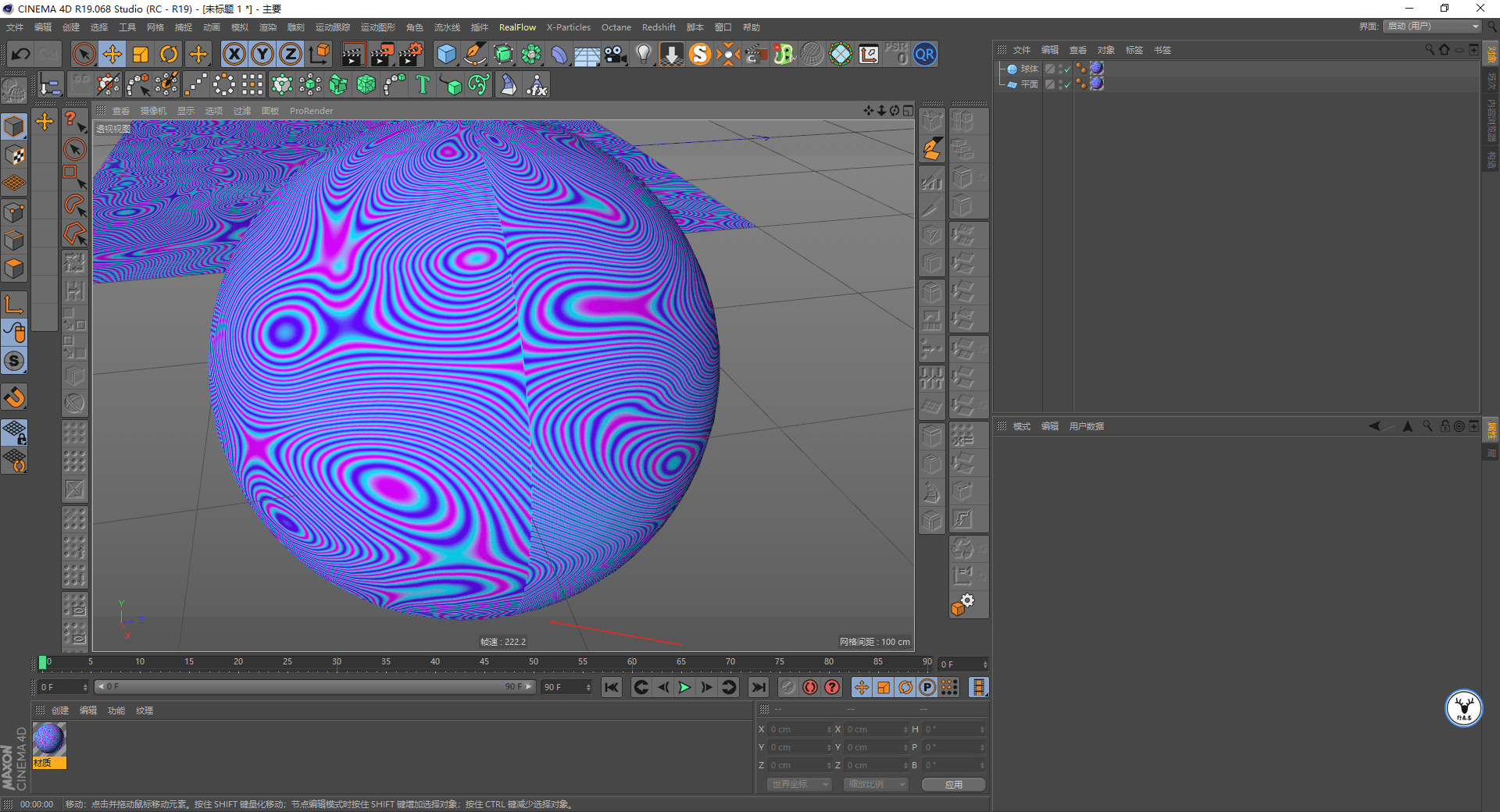Viewport: 1500px width, 812px height.
Task: Open the Octane menu
Action: click(x=616, y=27)
